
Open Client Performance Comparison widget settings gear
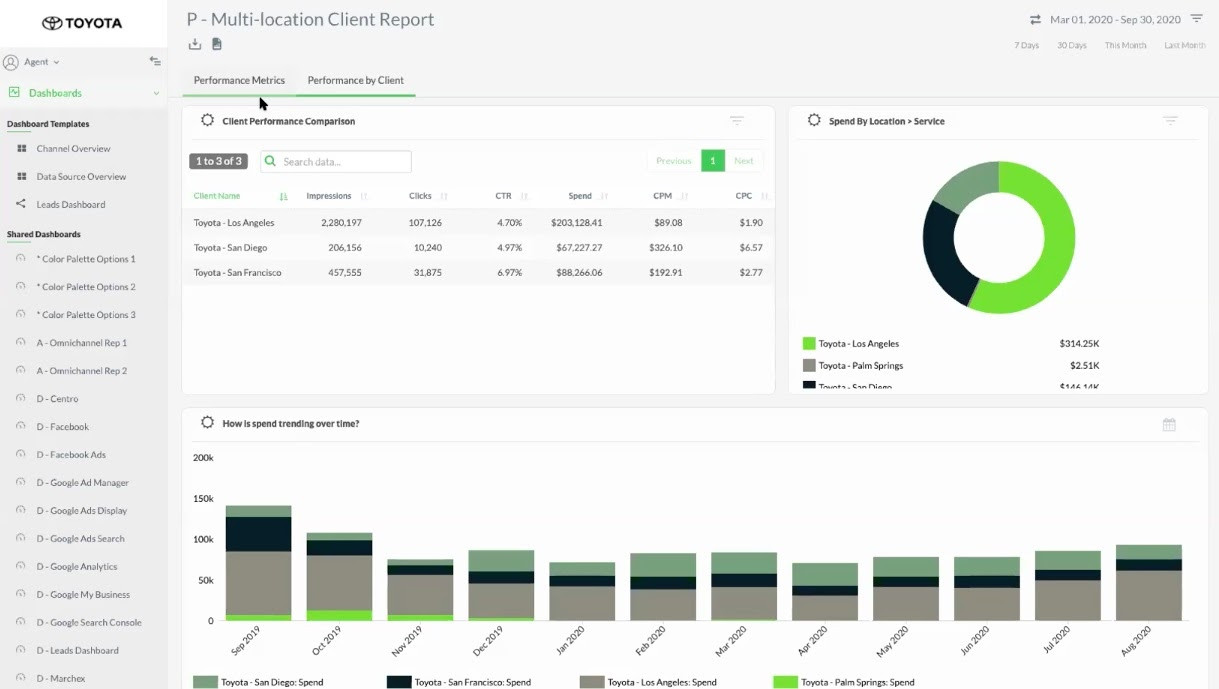coord(207,120)
